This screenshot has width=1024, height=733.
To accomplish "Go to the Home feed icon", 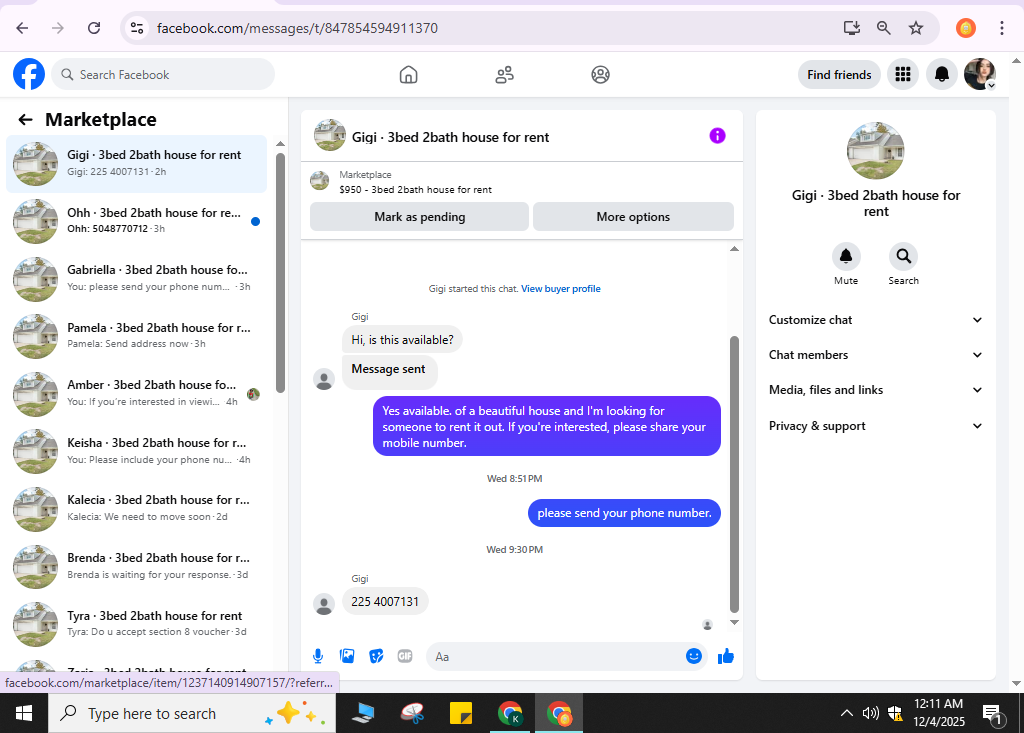I will click(408, 74).
